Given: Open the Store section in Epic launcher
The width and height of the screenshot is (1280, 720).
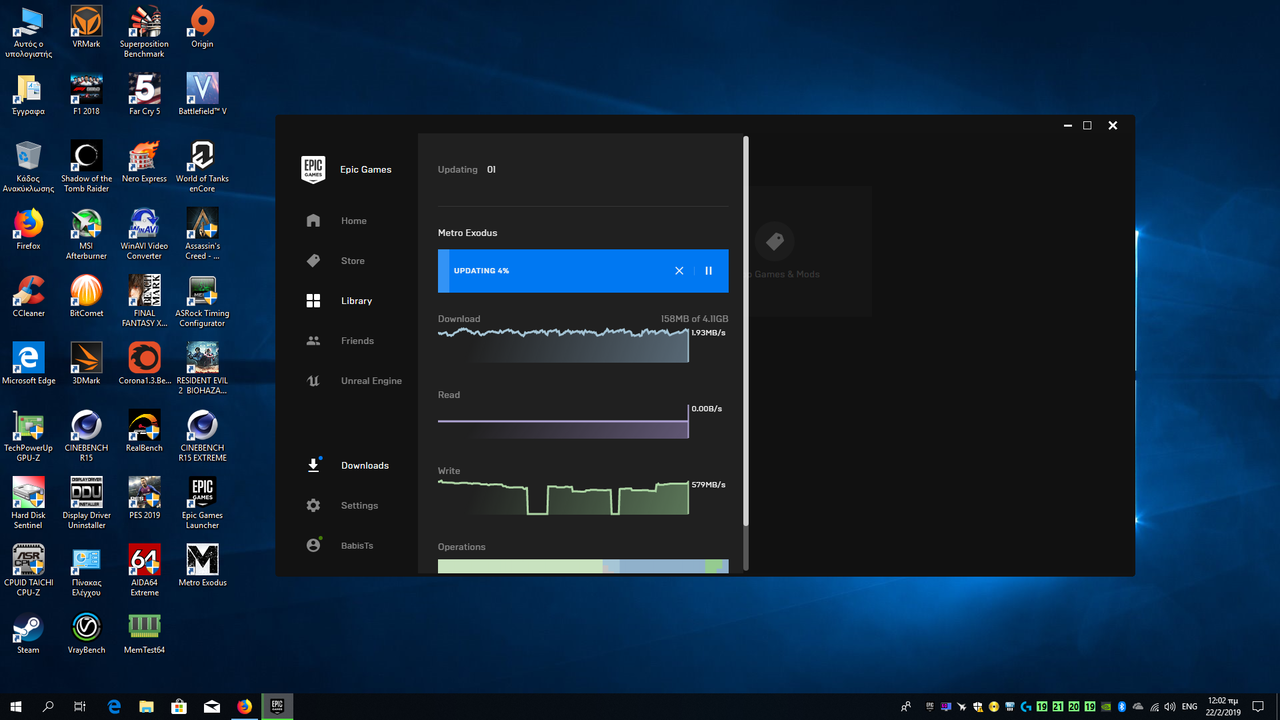Looking at the screenshot, I should click(352, 261).
